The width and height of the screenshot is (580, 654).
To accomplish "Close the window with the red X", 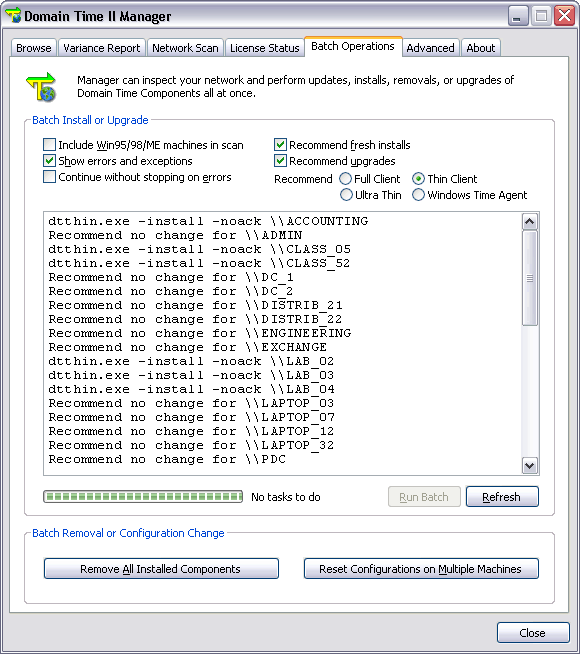I will click(565, 16).
